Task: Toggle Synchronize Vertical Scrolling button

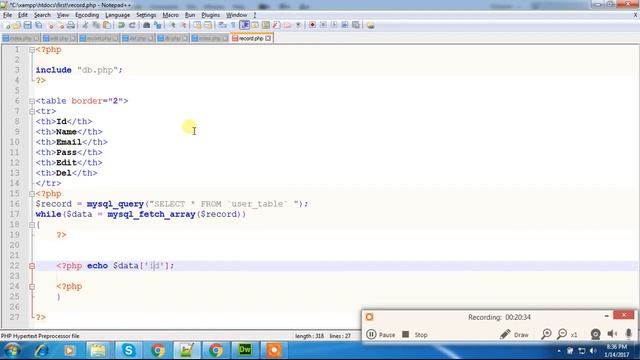Action: (x=198, y=25)
